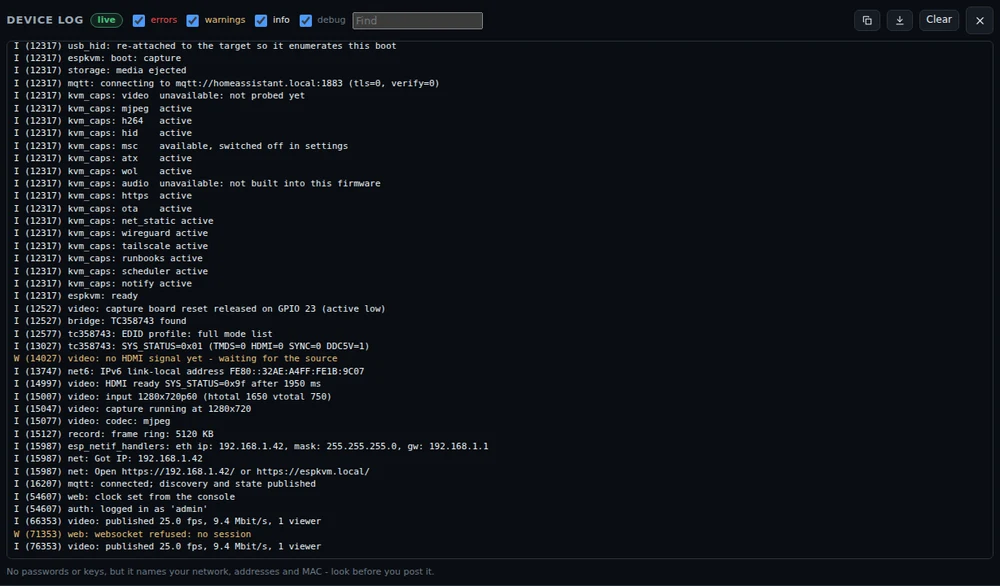Select the 'video: codec: mjpeg' log line

(92, 421)
